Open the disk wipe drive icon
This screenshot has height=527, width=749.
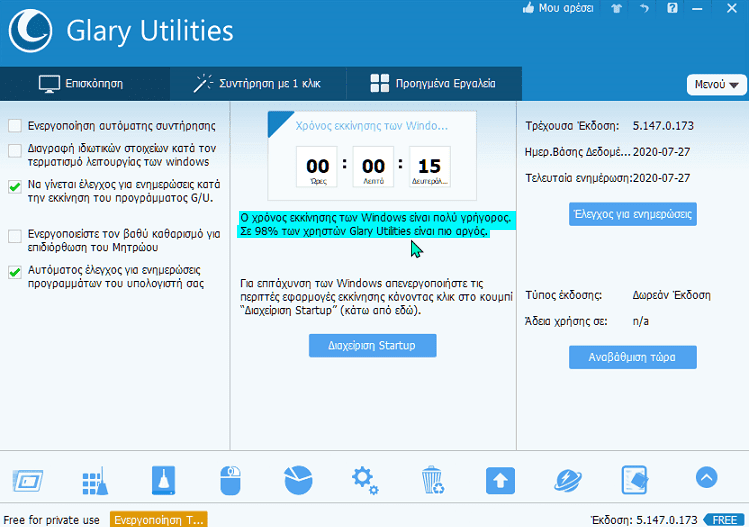pos(163,480)
